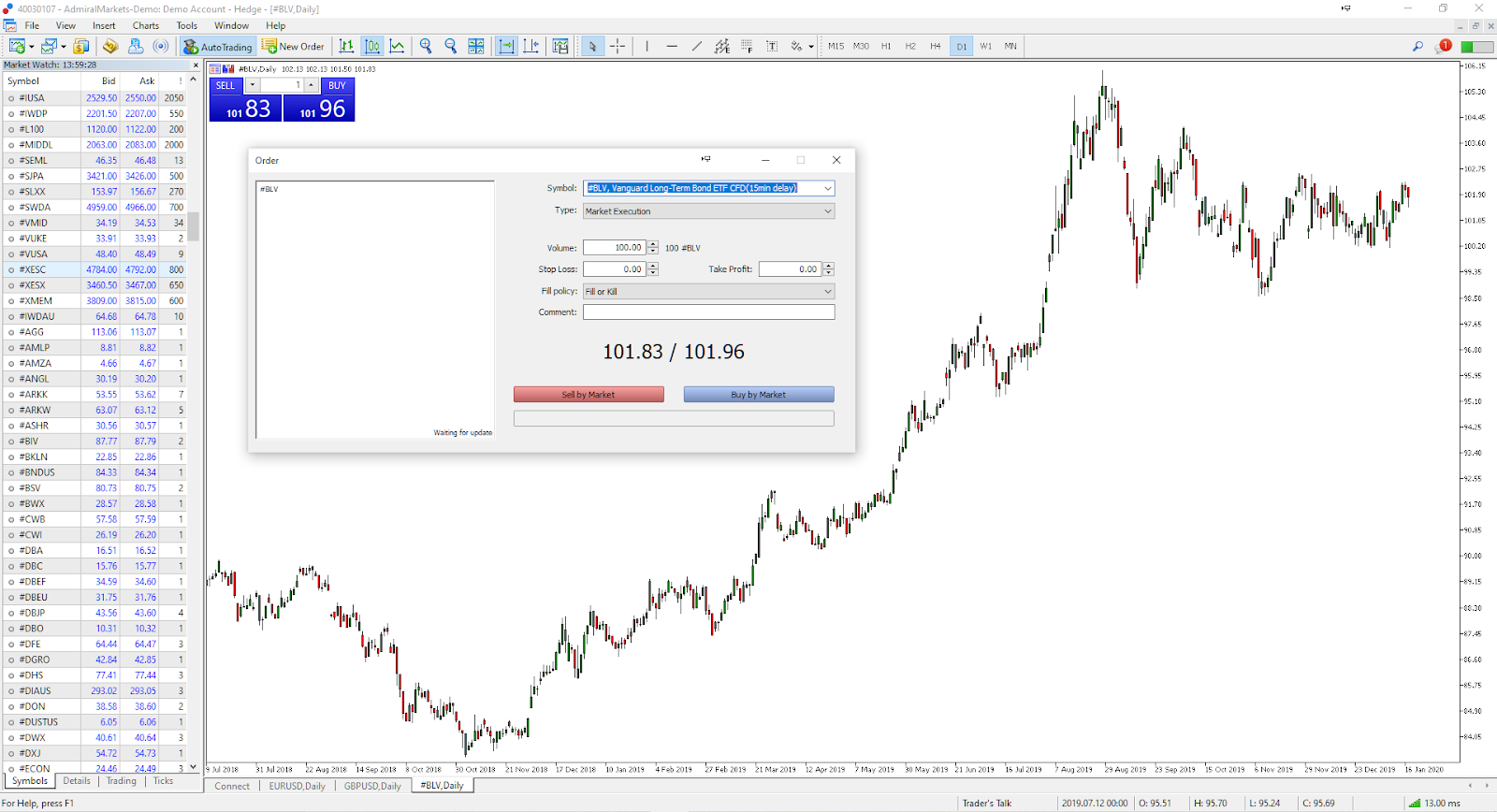Toggle AutoTrading on or off
The image size is (1497, 812).
coord(218,46)
